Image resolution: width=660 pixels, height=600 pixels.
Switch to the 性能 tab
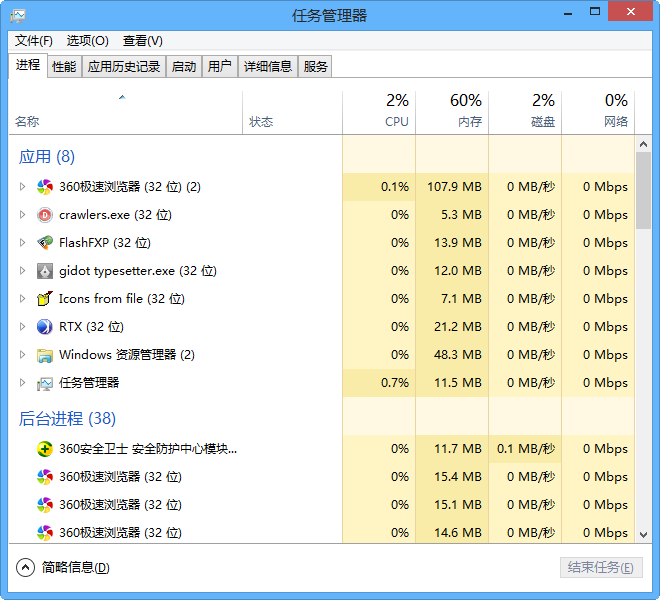(x=64, y=67)
